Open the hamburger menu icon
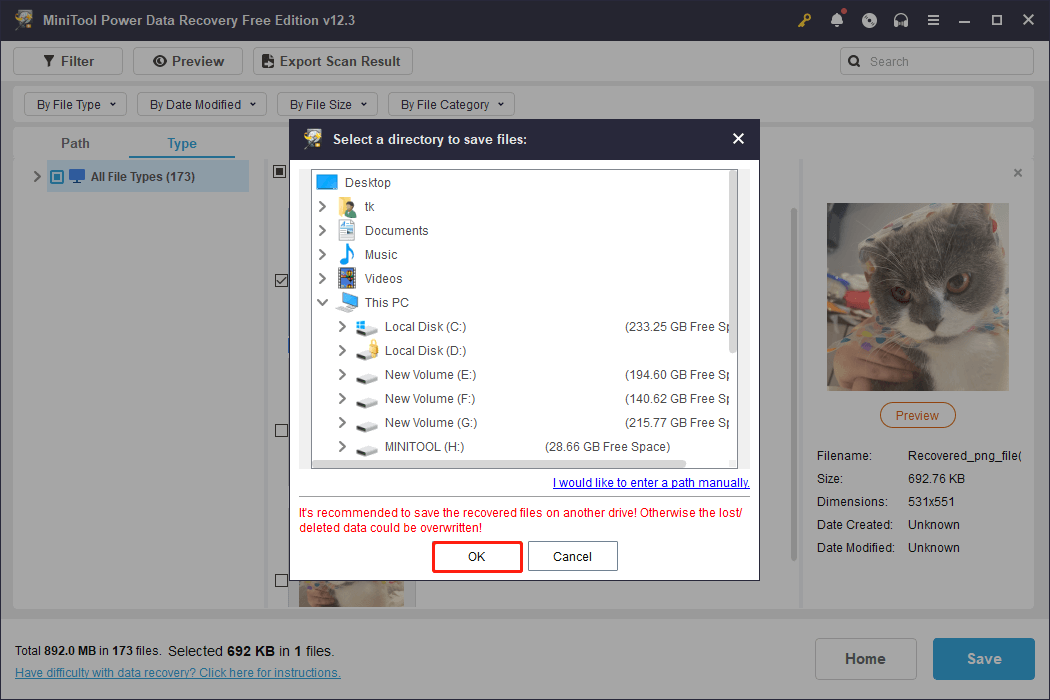Viewport: 1050px width, 700px height. [933, 20]
